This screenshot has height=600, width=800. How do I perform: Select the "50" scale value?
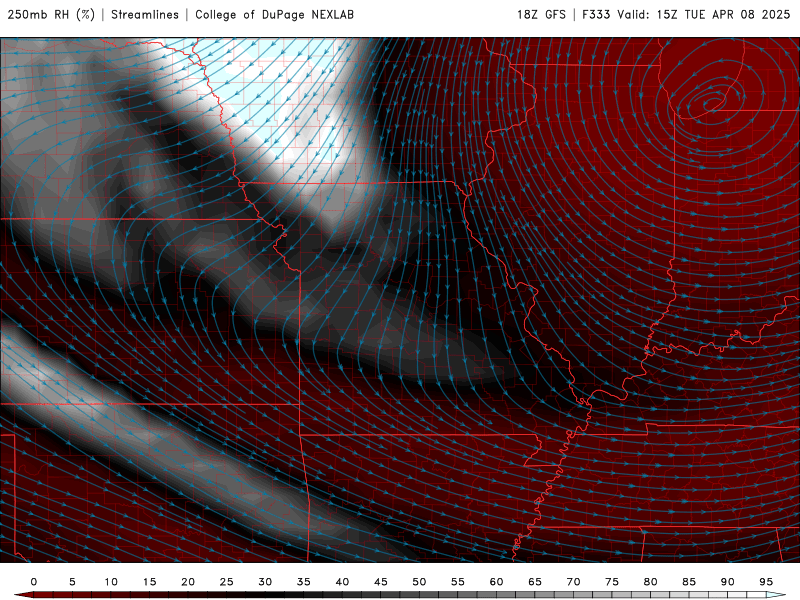[x=419, y=582]
